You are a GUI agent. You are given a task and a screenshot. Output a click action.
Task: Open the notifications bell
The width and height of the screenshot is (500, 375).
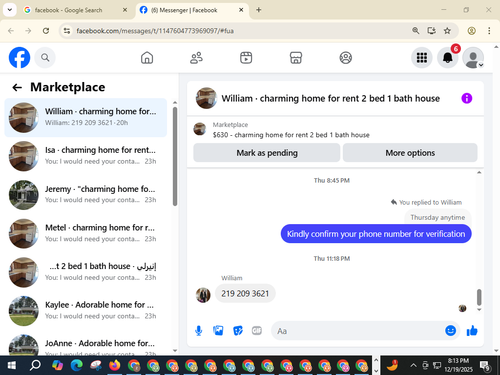click(448, 58)
